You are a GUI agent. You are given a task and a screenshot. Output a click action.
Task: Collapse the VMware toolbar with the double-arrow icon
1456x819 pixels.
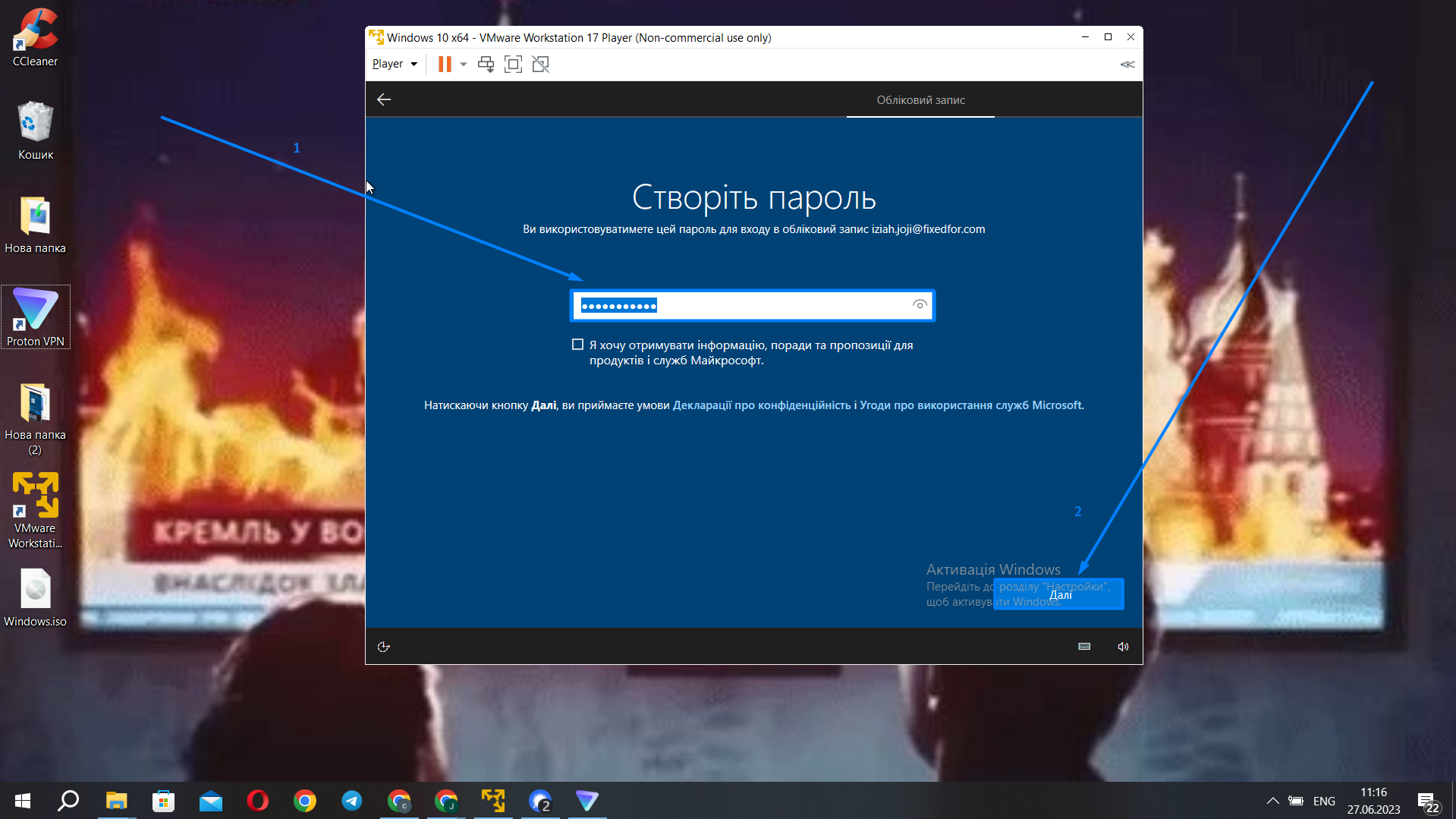tap(1127, 65)
